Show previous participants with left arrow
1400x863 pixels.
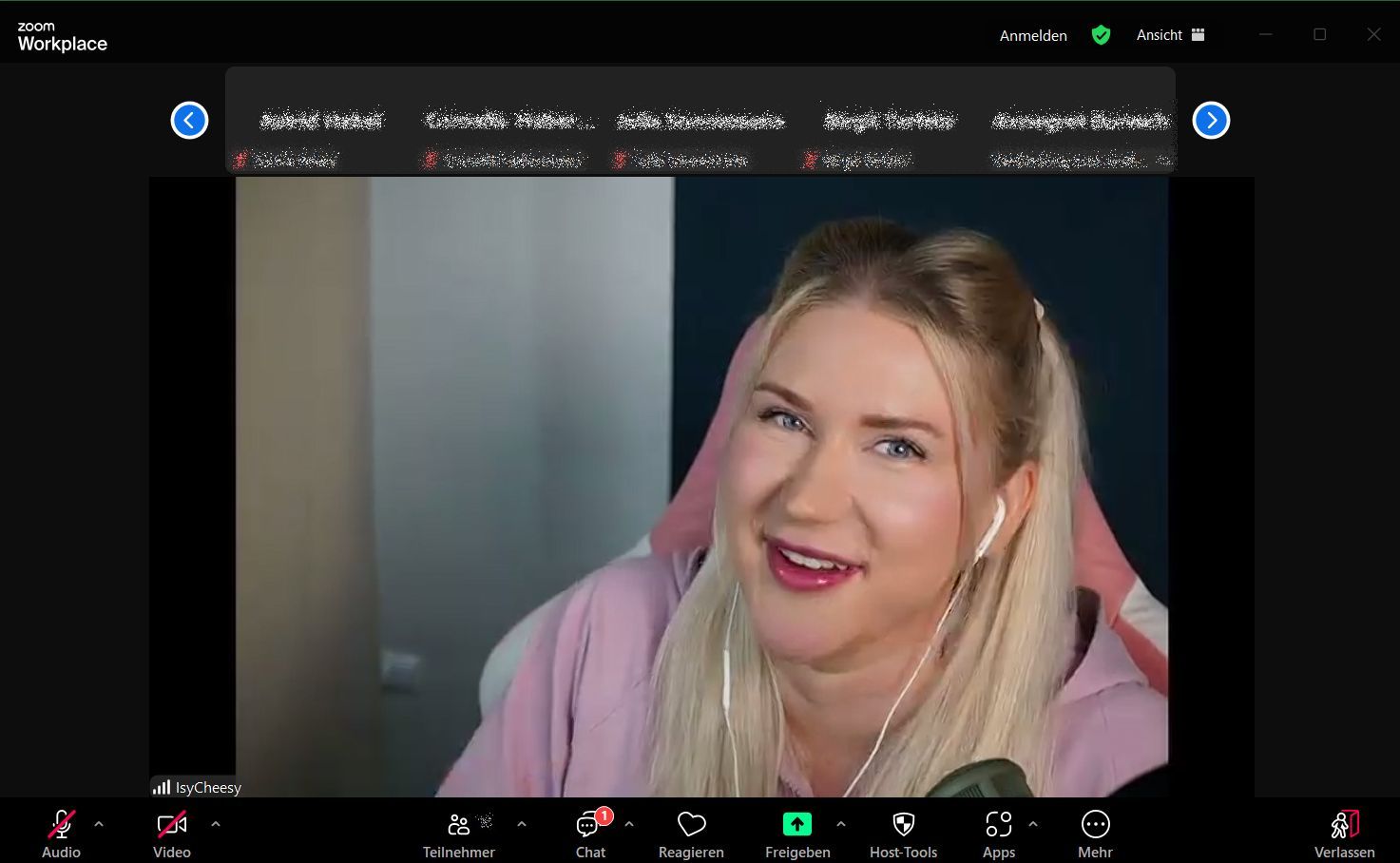189,121
